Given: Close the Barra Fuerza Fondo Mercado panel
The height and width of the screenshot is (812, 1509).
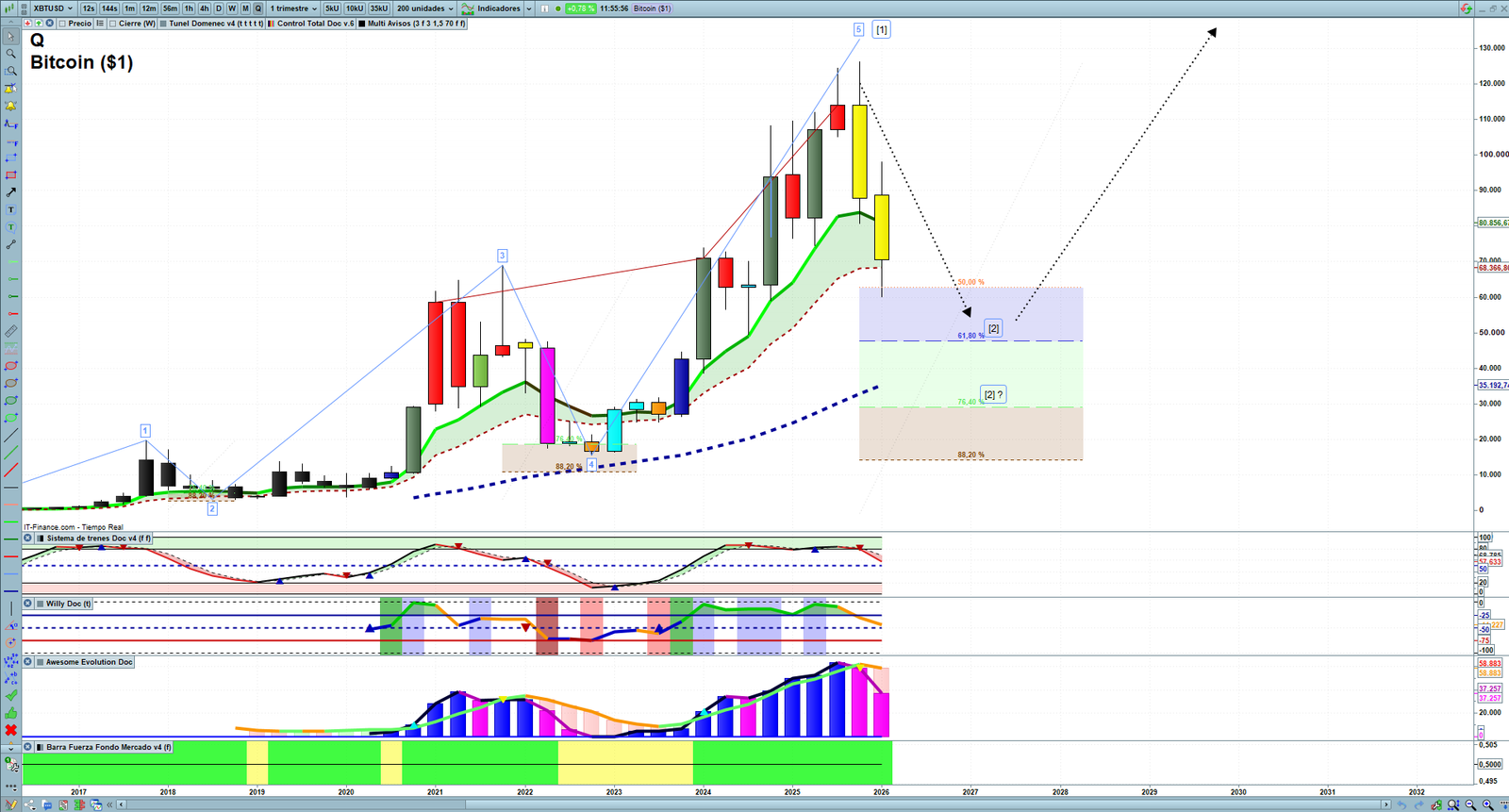Looking at the screenshot, I should 28,747.
